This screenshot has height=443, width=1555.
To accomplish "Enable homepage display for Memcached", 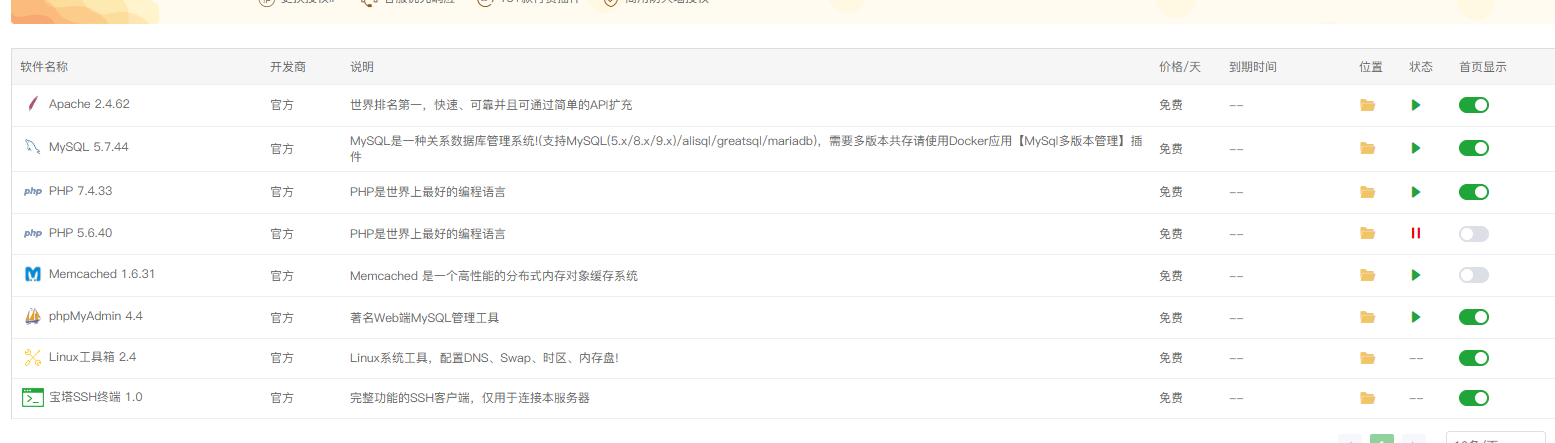I will pyautogui.click(x=1474, y=275).
